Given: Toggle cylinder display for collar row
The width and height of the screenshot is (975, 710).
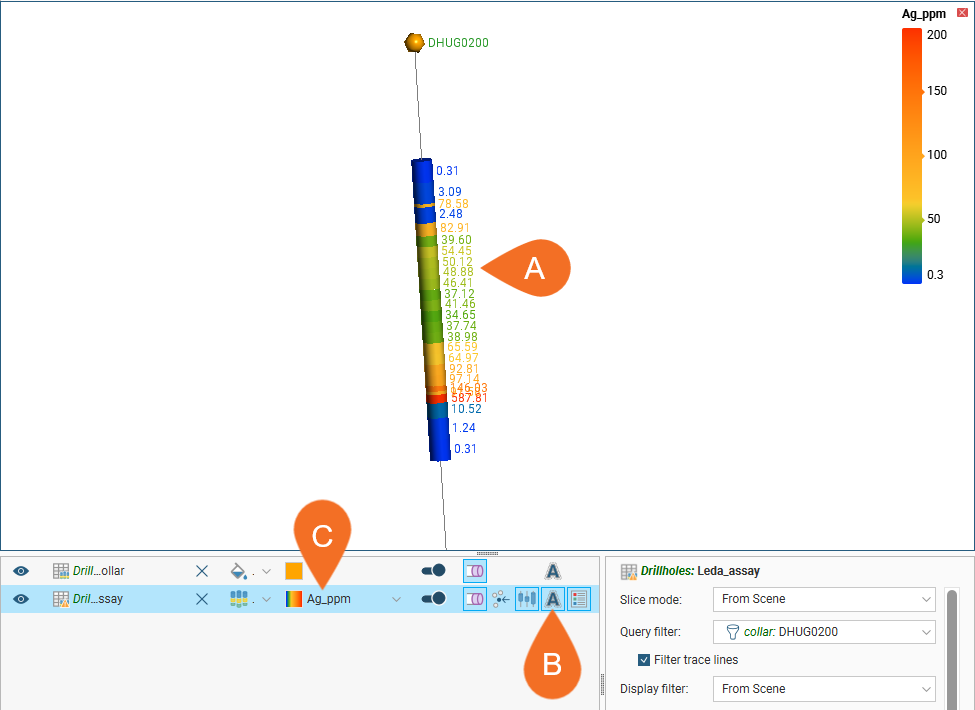Looking at the screenshot, I should click(474, 571).
